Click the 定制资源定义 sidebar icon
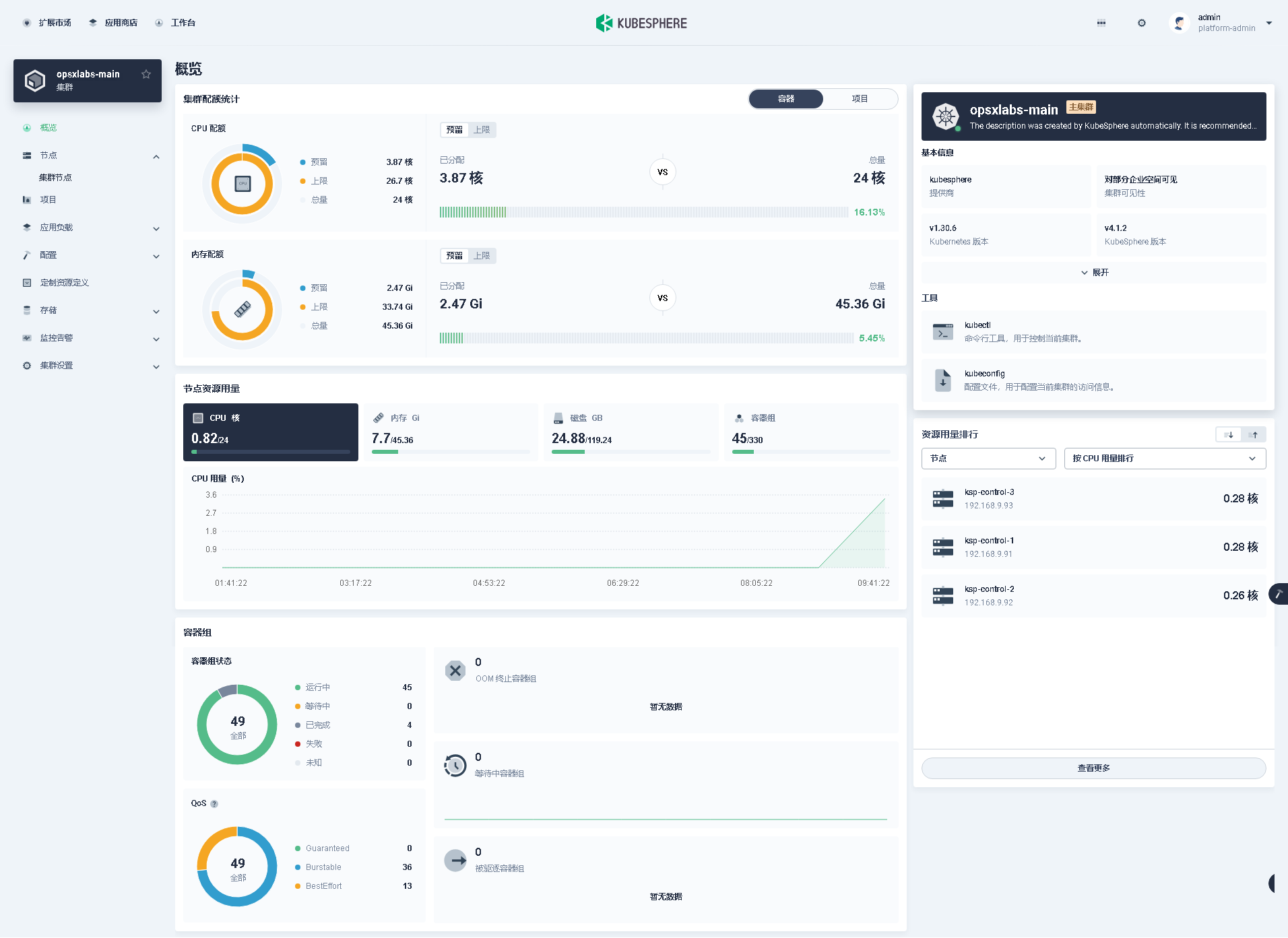 tap(27, 283)
